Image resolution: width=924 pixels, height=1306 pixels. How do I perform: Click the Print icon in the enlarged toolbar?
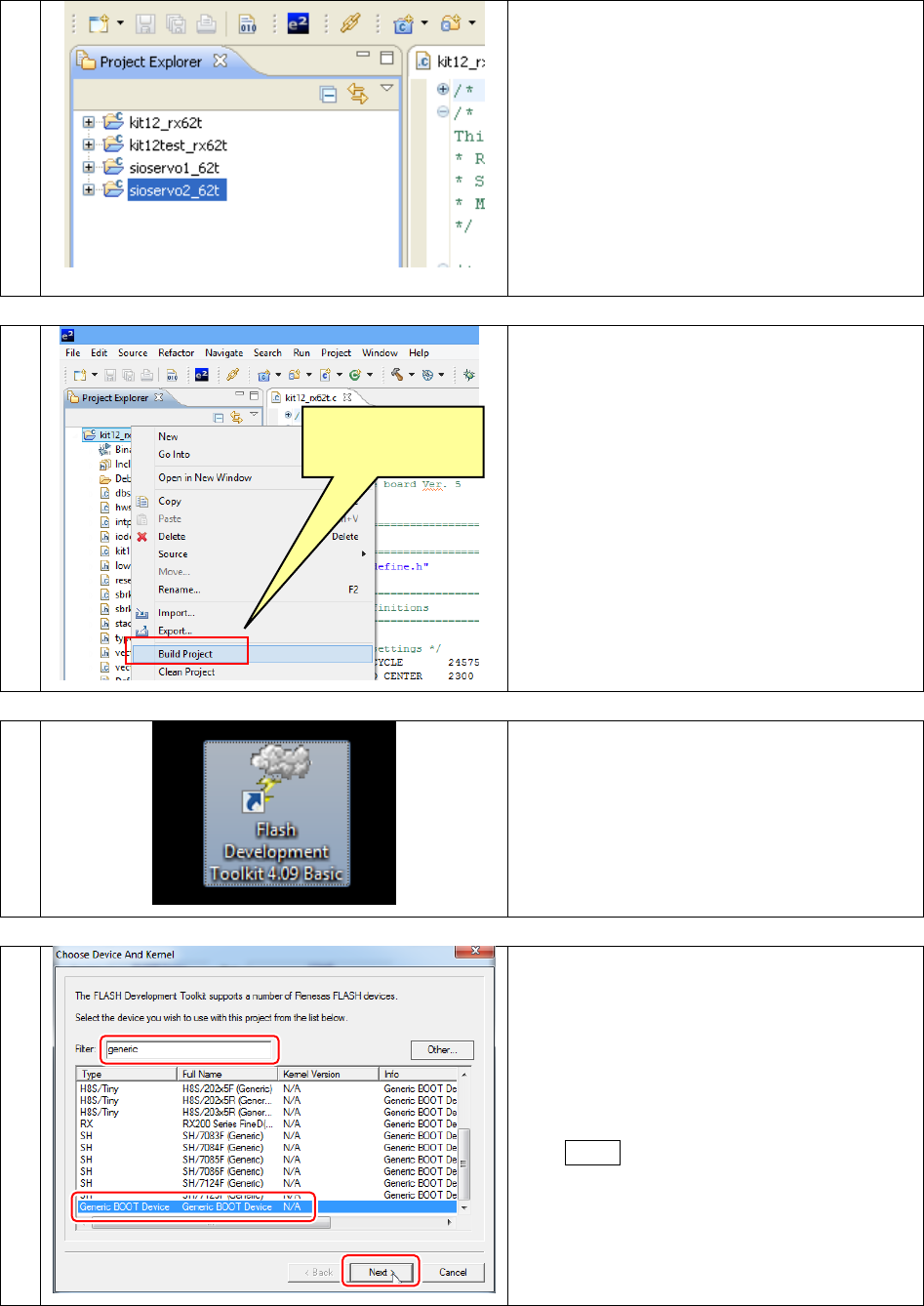coord(206,22)
